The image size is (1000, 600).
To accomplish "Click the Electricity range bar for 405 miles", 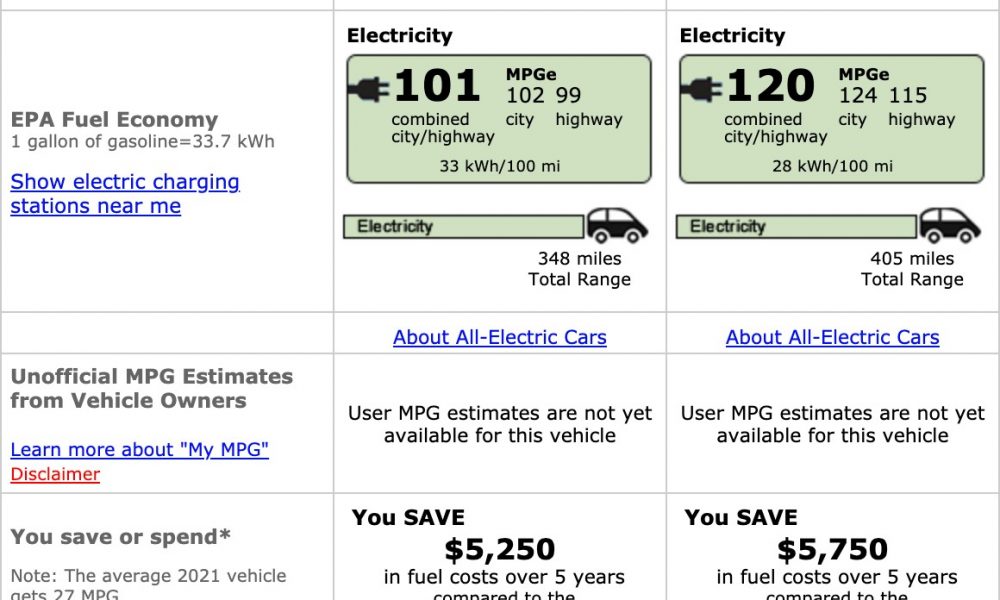I will [797, 227].
